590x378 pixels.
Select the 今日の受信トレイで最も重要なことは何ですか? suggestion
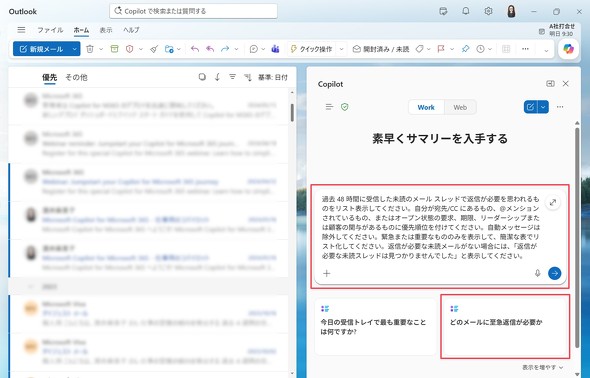376,327
